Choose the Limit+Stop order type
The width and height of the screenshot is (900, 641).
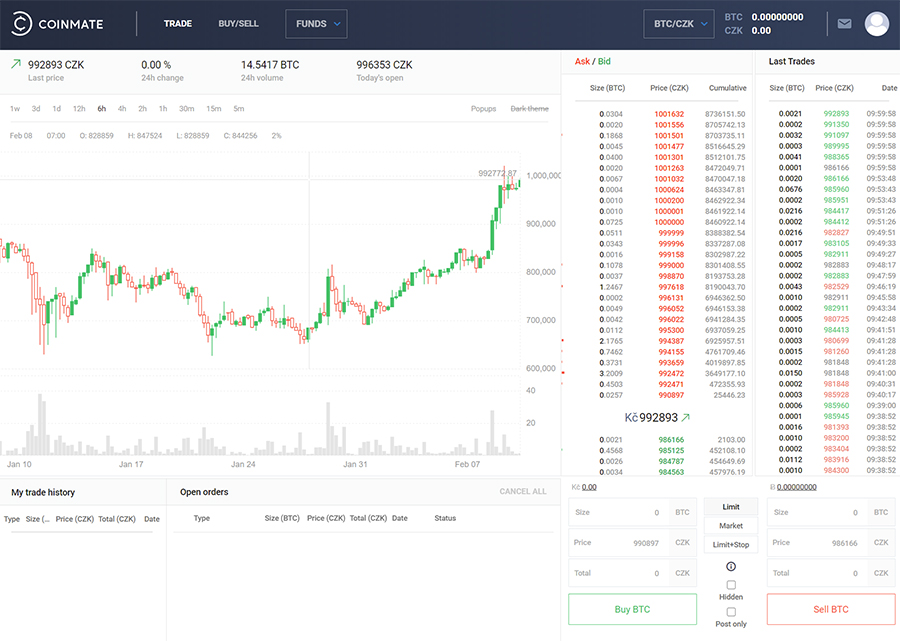731,545
